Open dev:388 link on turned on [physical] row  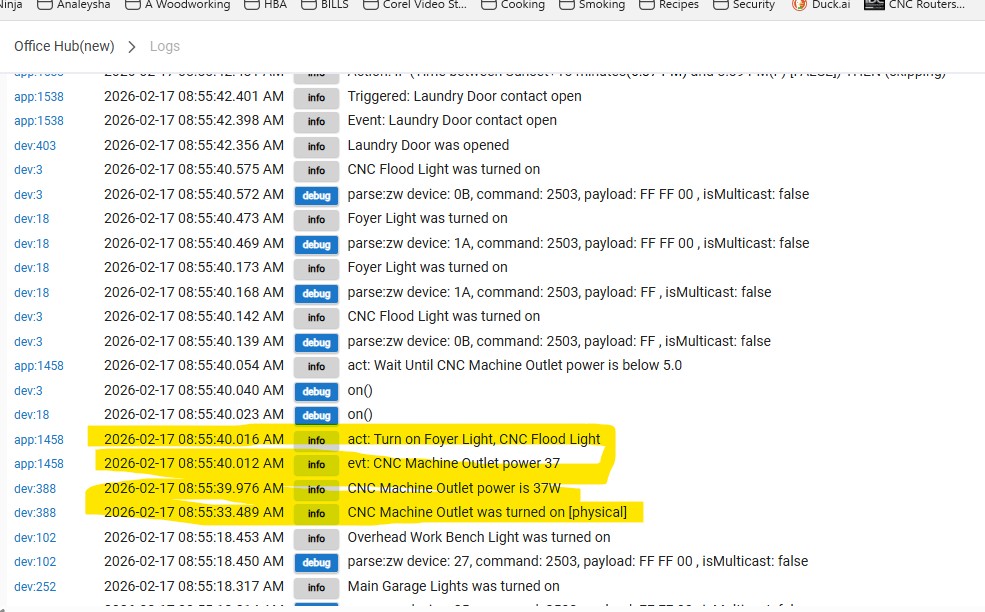pos(35,513)
